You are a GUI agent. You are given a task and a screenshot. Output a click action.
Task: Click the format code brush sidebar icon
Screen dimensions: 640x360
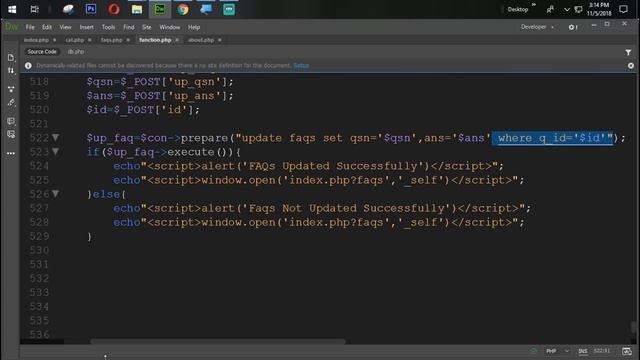(11, 102)
